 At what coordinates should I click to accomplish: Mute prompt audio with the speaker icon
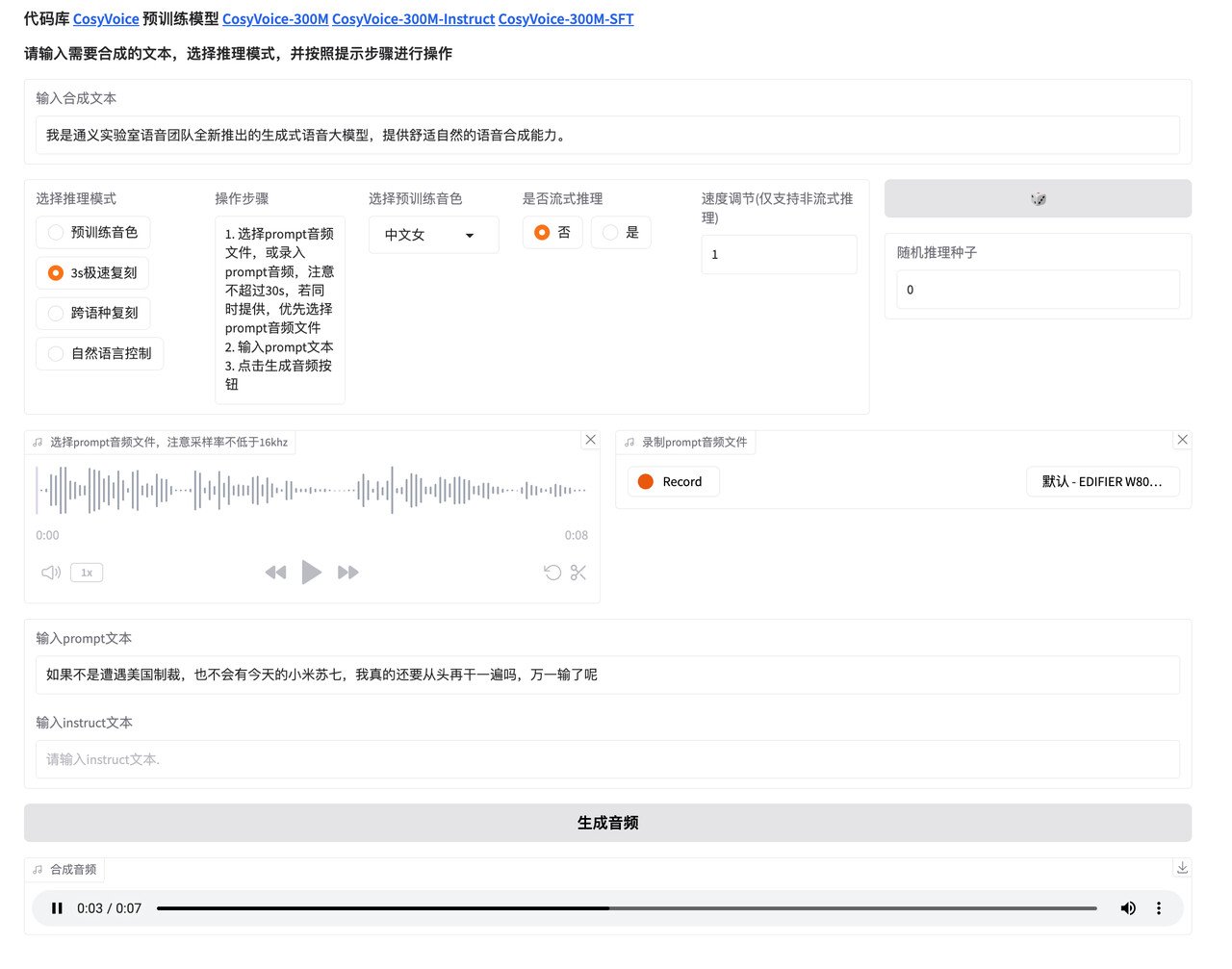click(51, 573)
